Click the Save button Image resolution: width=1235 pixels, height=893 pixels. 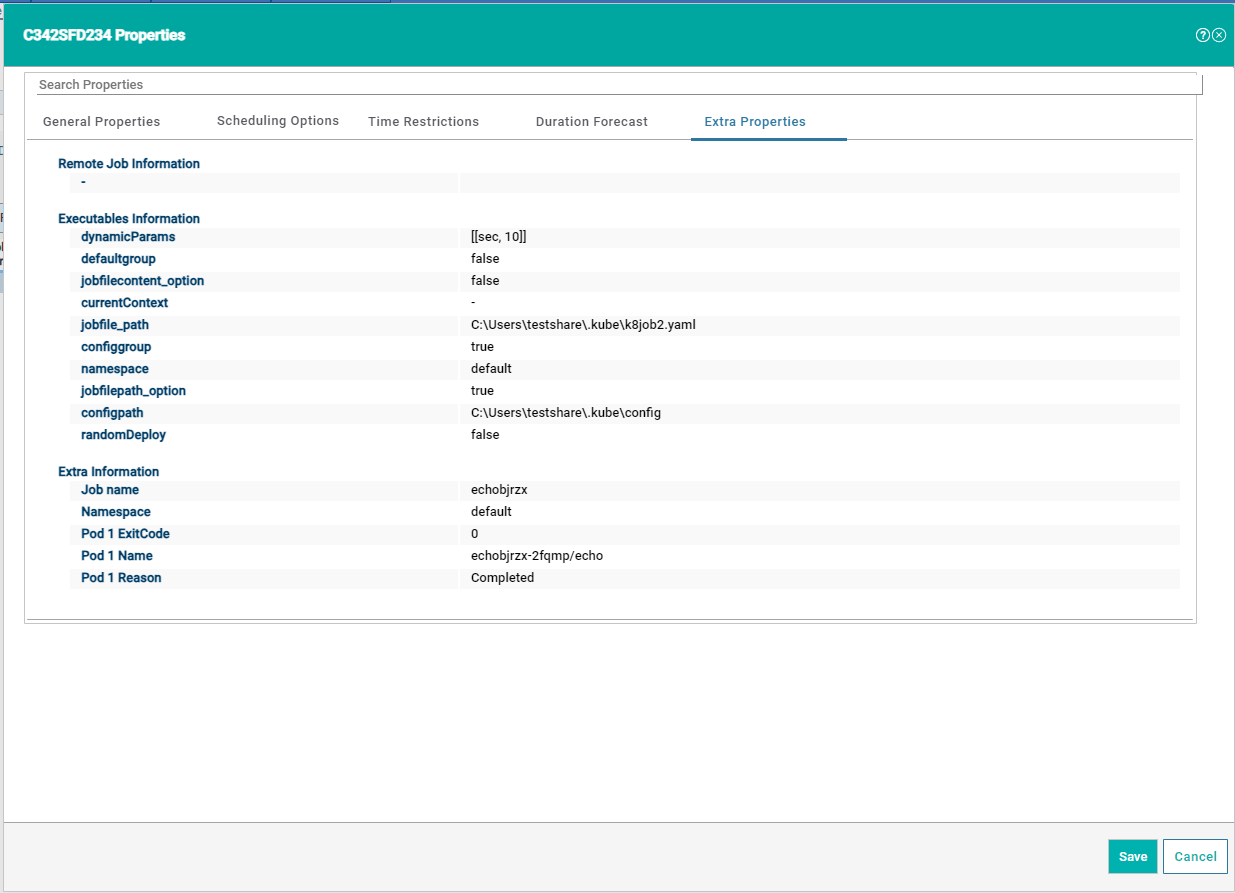tap(1132, 856)
